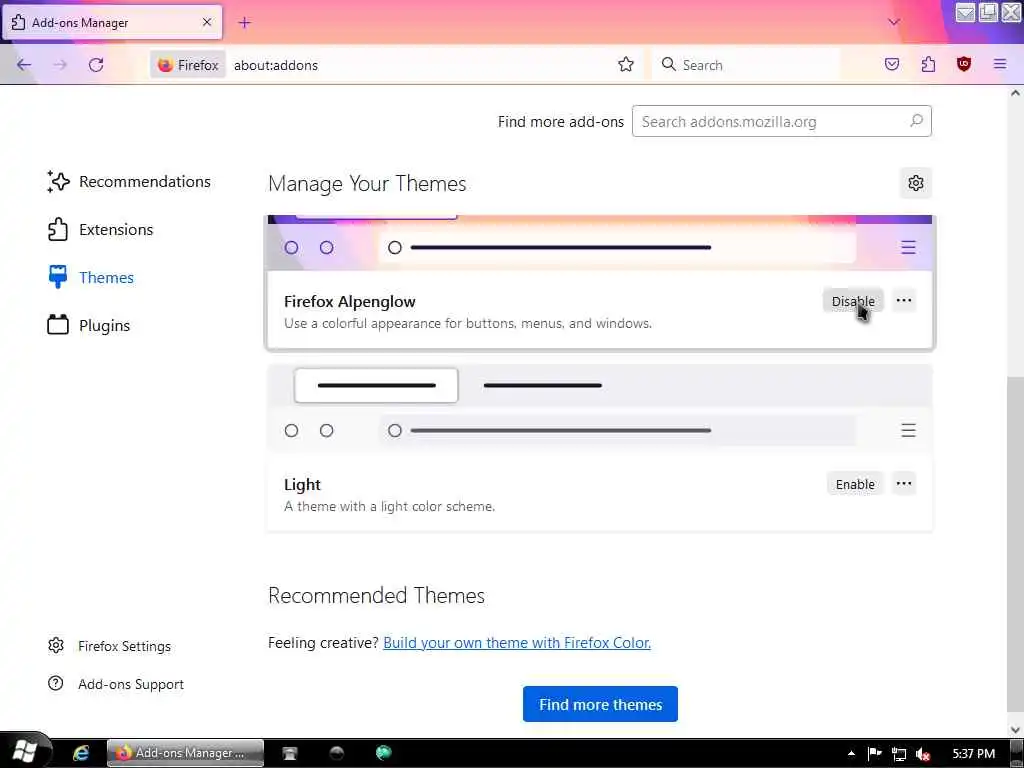Select the Add-ons Manager tab

pos(112,22)
